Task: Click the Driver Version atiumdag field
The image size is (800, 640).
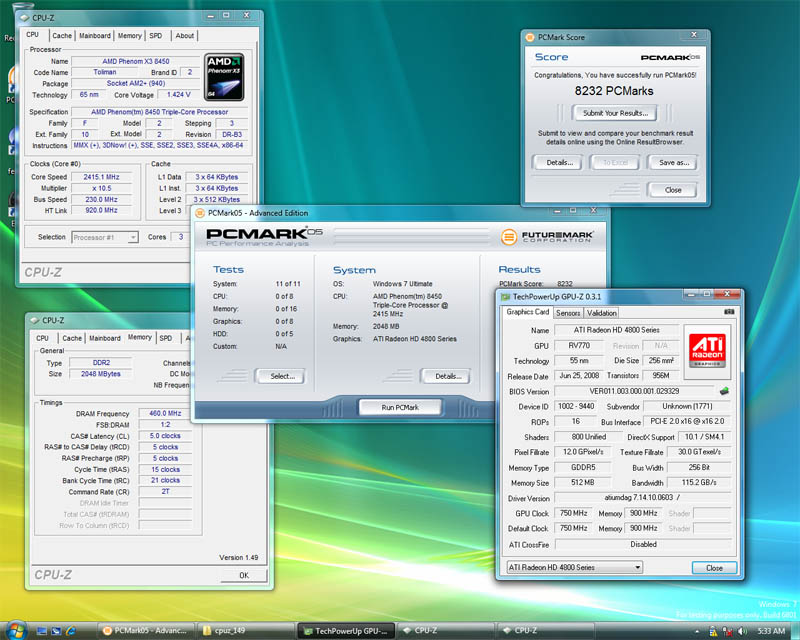Action: tap(643, 498)
